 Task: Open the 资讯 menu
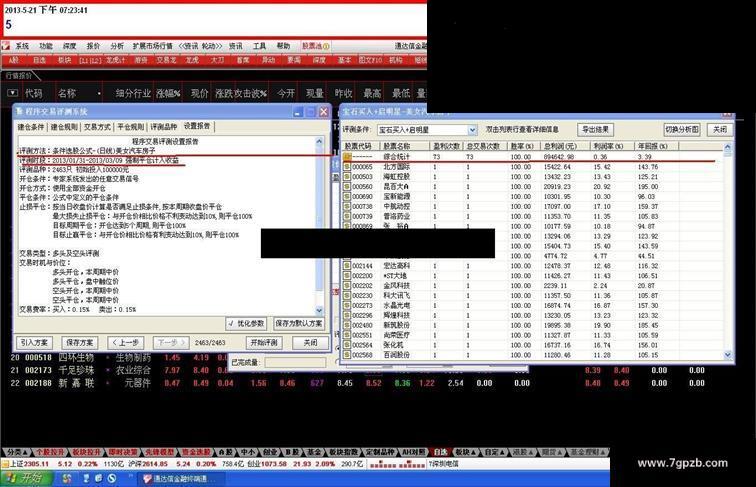[236, 46]
